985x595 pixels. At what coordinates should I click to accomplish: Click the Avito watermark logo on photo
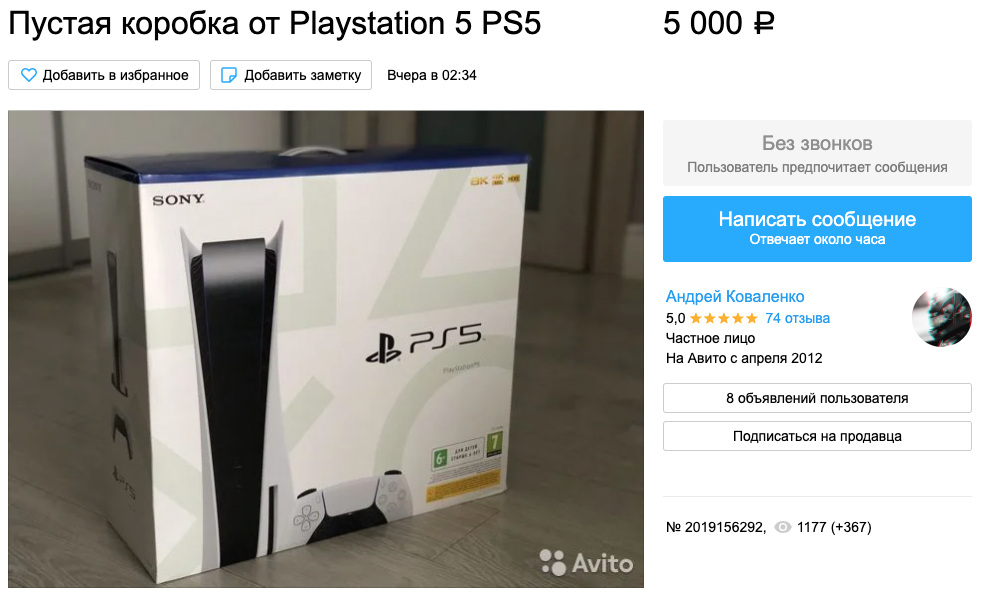[586, 562]
